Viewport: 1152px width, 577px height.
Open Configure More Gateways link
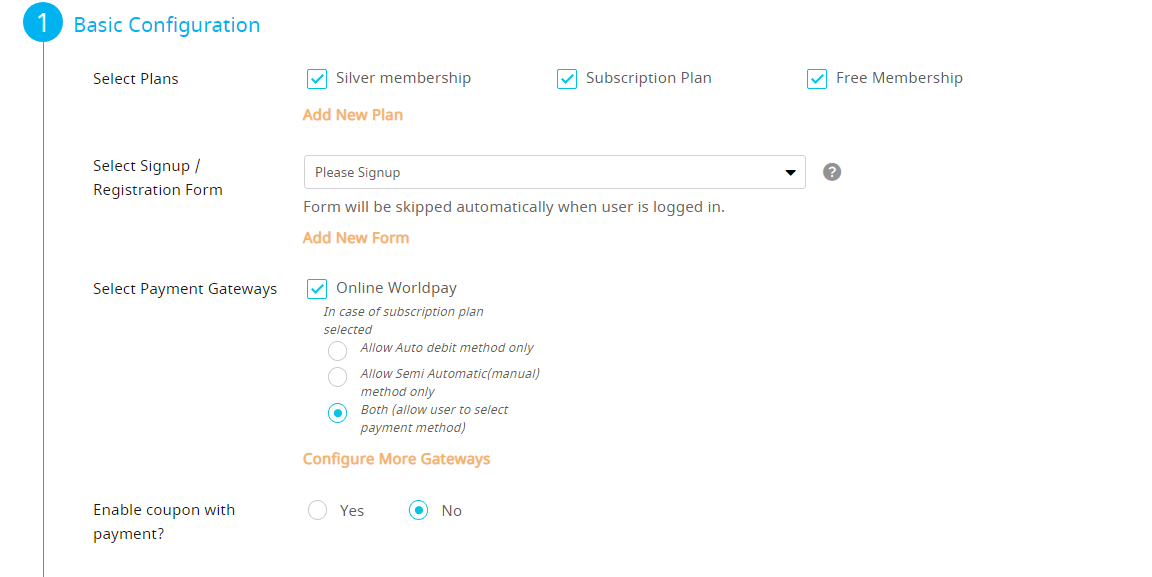pyautogui.click(x=396, y=459)
